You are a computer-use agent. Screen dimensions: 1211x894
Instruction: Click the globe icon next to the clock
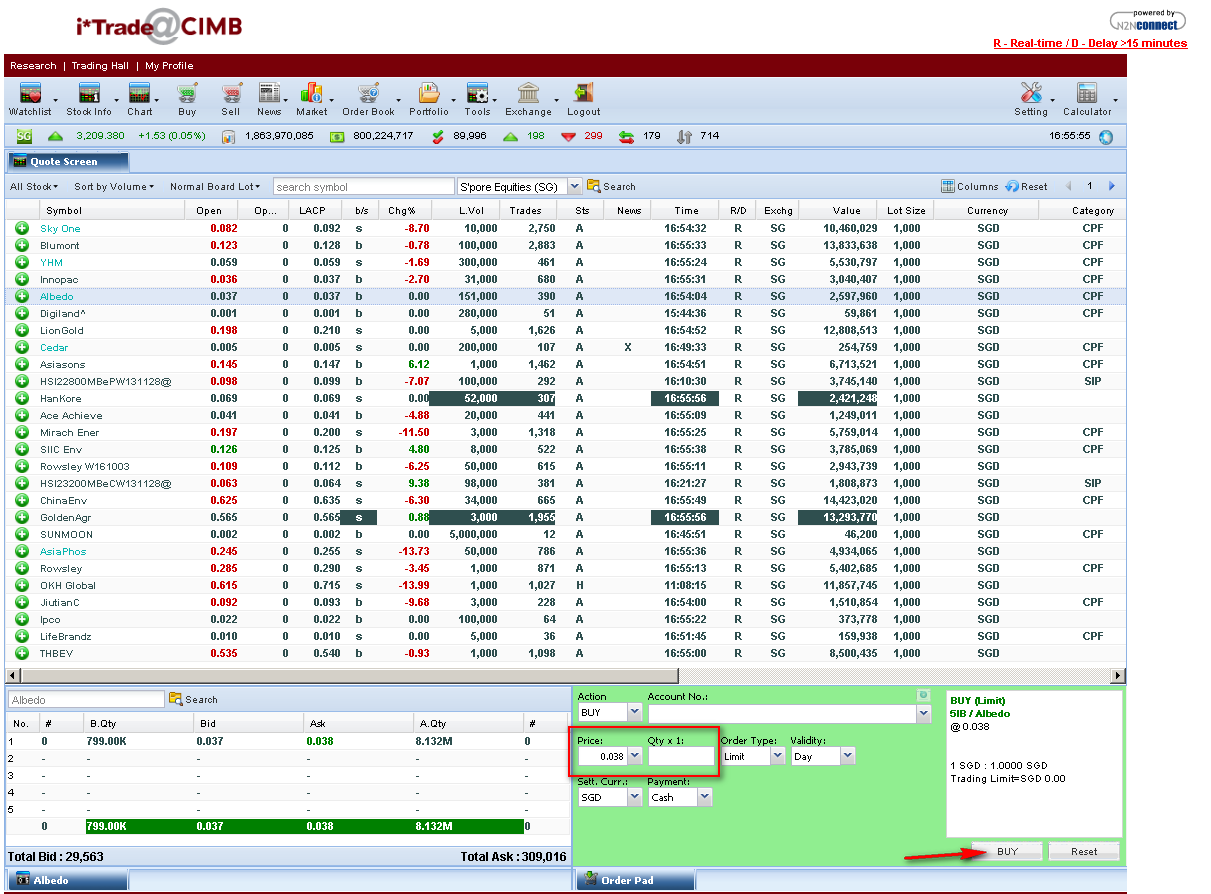point(1105,136)
